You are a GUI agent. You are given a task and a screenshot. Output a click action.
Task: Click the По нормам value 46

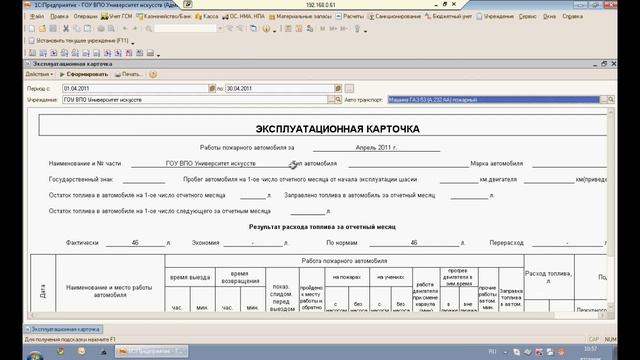414,242
